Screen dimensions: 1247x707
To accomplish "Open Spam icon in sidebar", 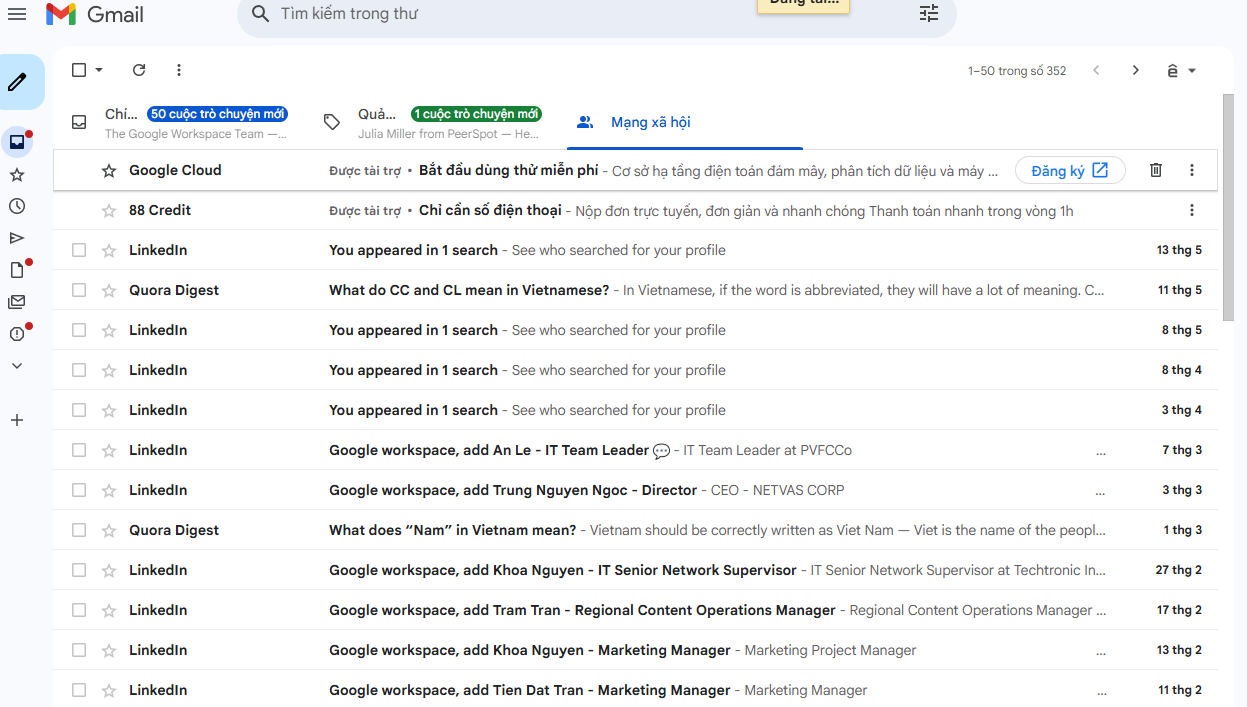I will [17, 334].
